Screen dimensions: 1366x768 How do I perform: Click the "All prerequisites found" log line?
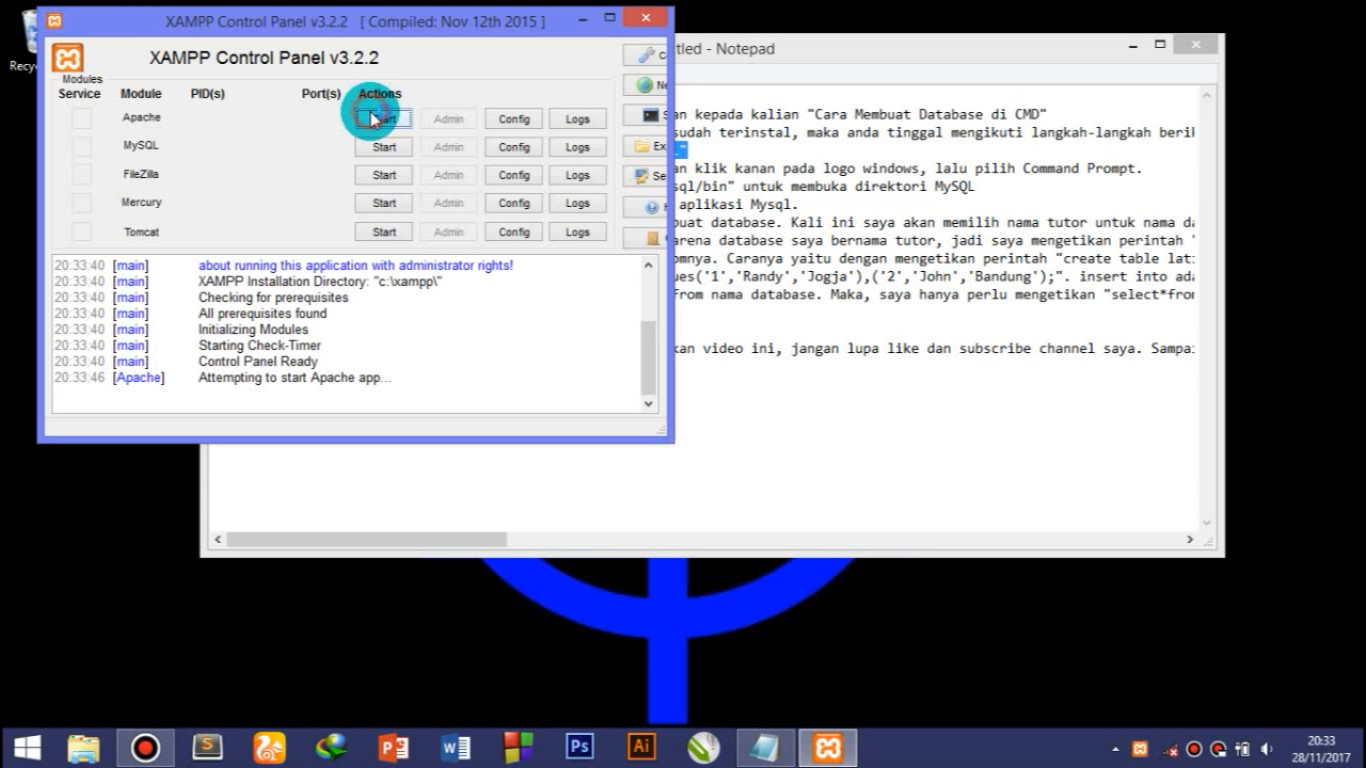[262, 313]
